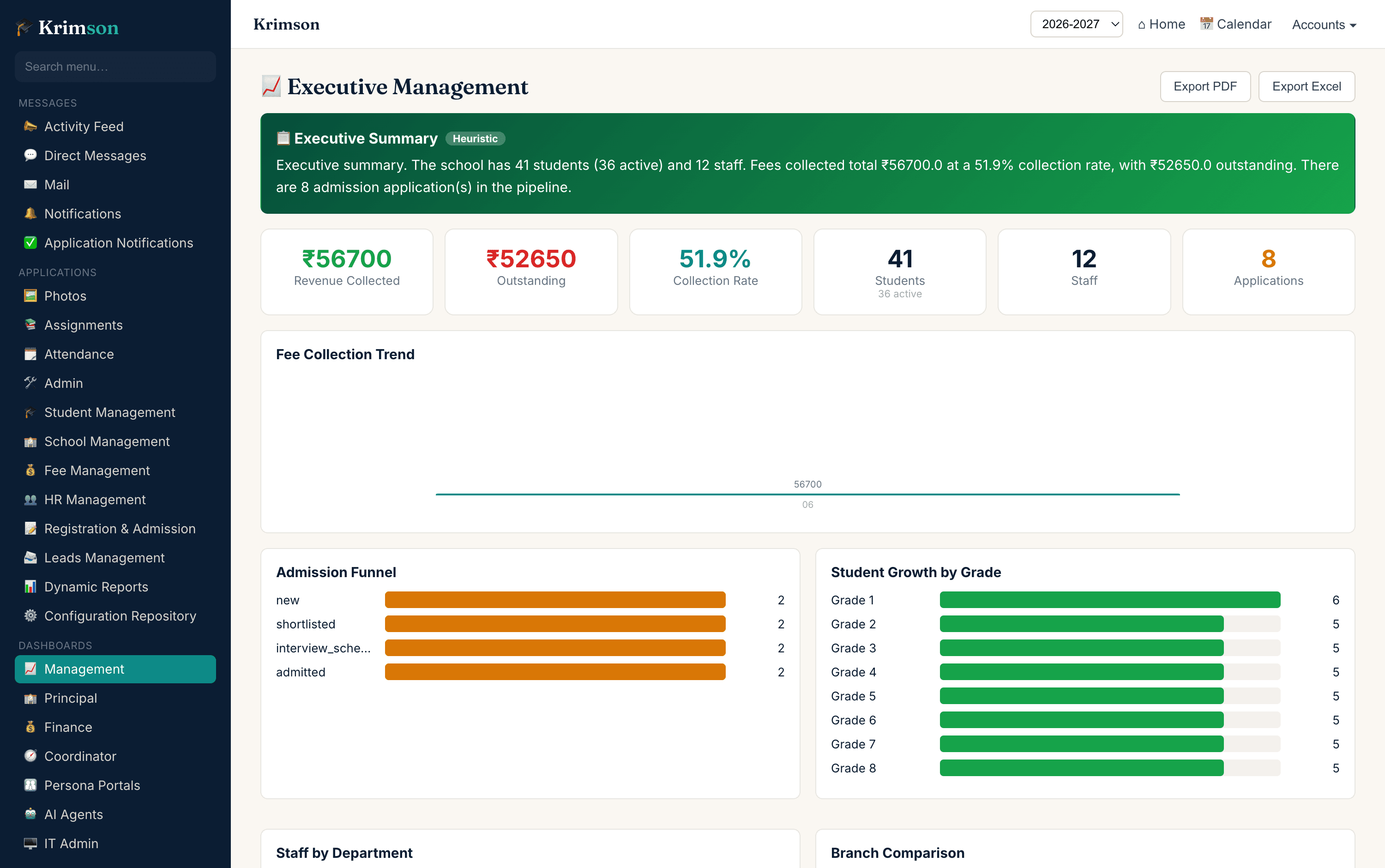The image size is (1385, 868).
Task: Click the Executive Summary clipboard icon
Action: coord(283,139)
